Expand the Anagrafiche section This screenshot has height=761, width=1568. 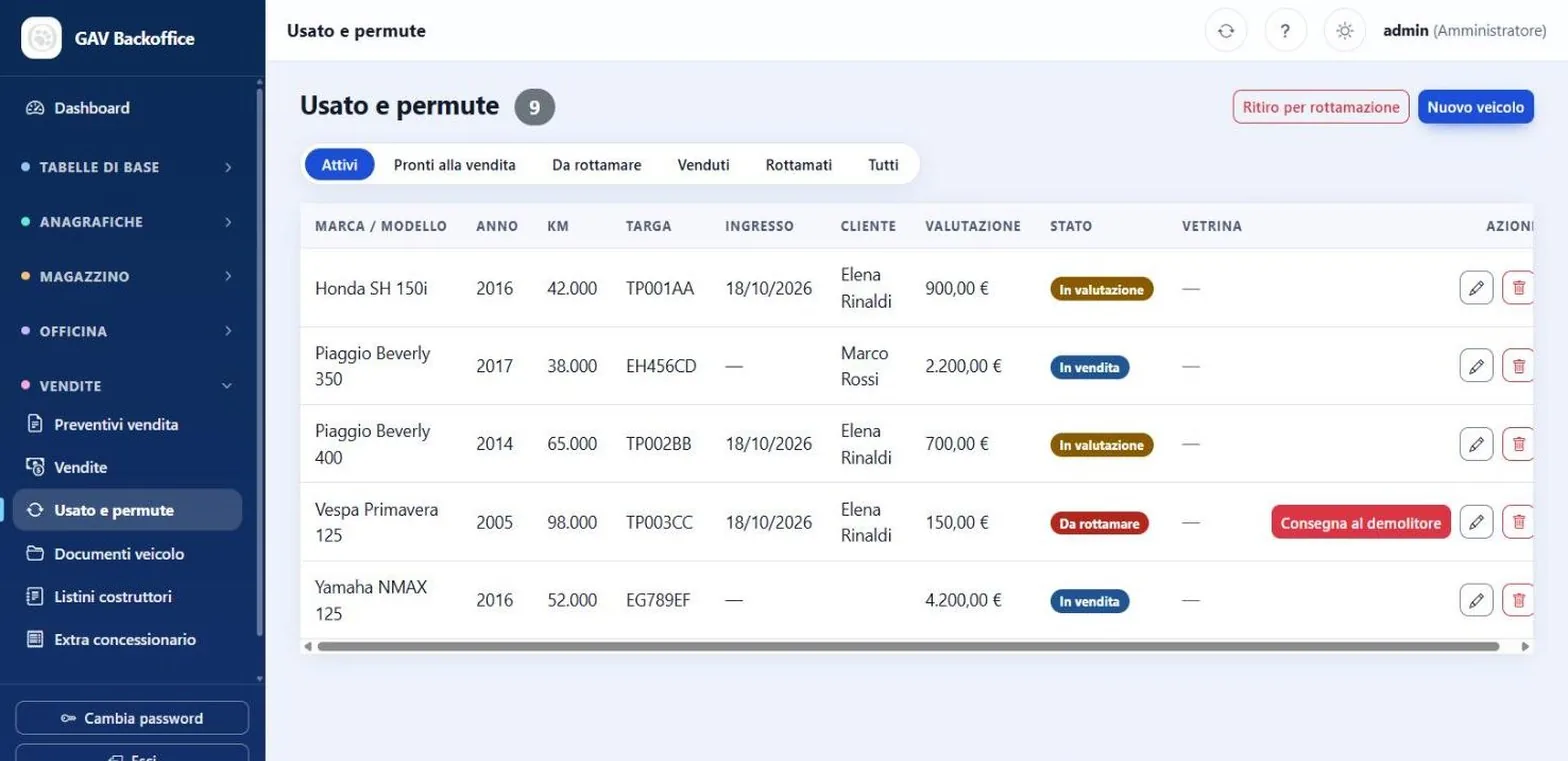tap(128, 222)
